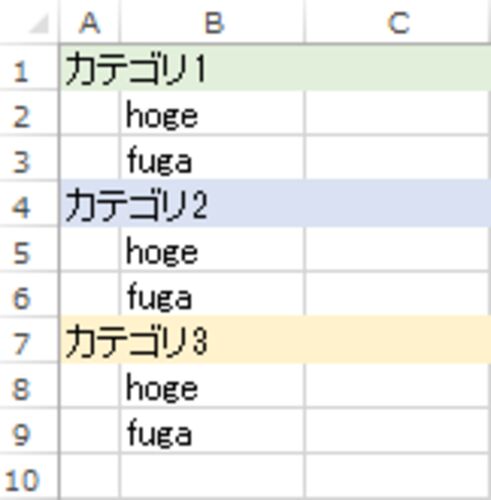
Task: Select the fuga cell in row 6
Action: point(212,295)
